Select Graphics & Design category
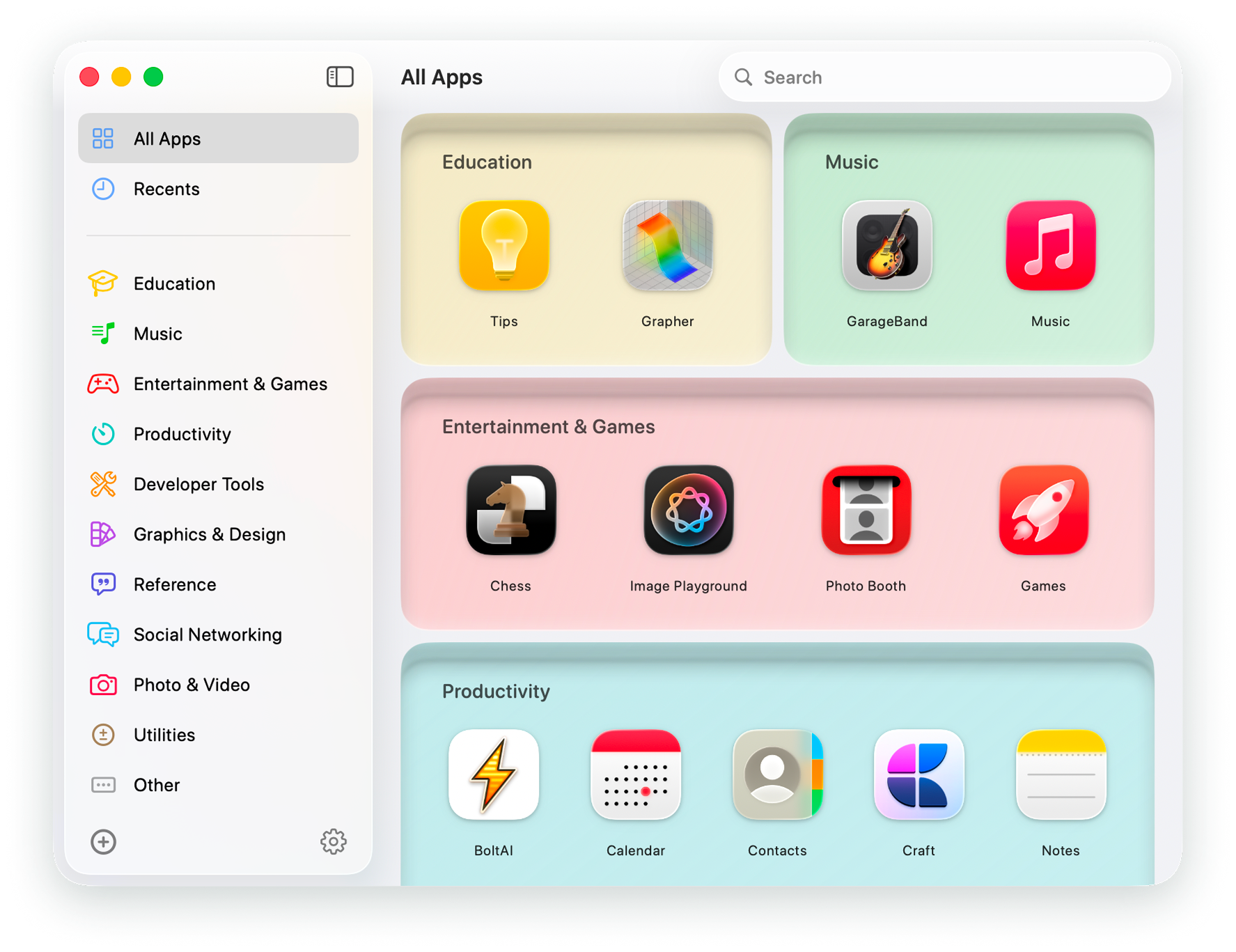The image size is (1236, 952). 209,534
